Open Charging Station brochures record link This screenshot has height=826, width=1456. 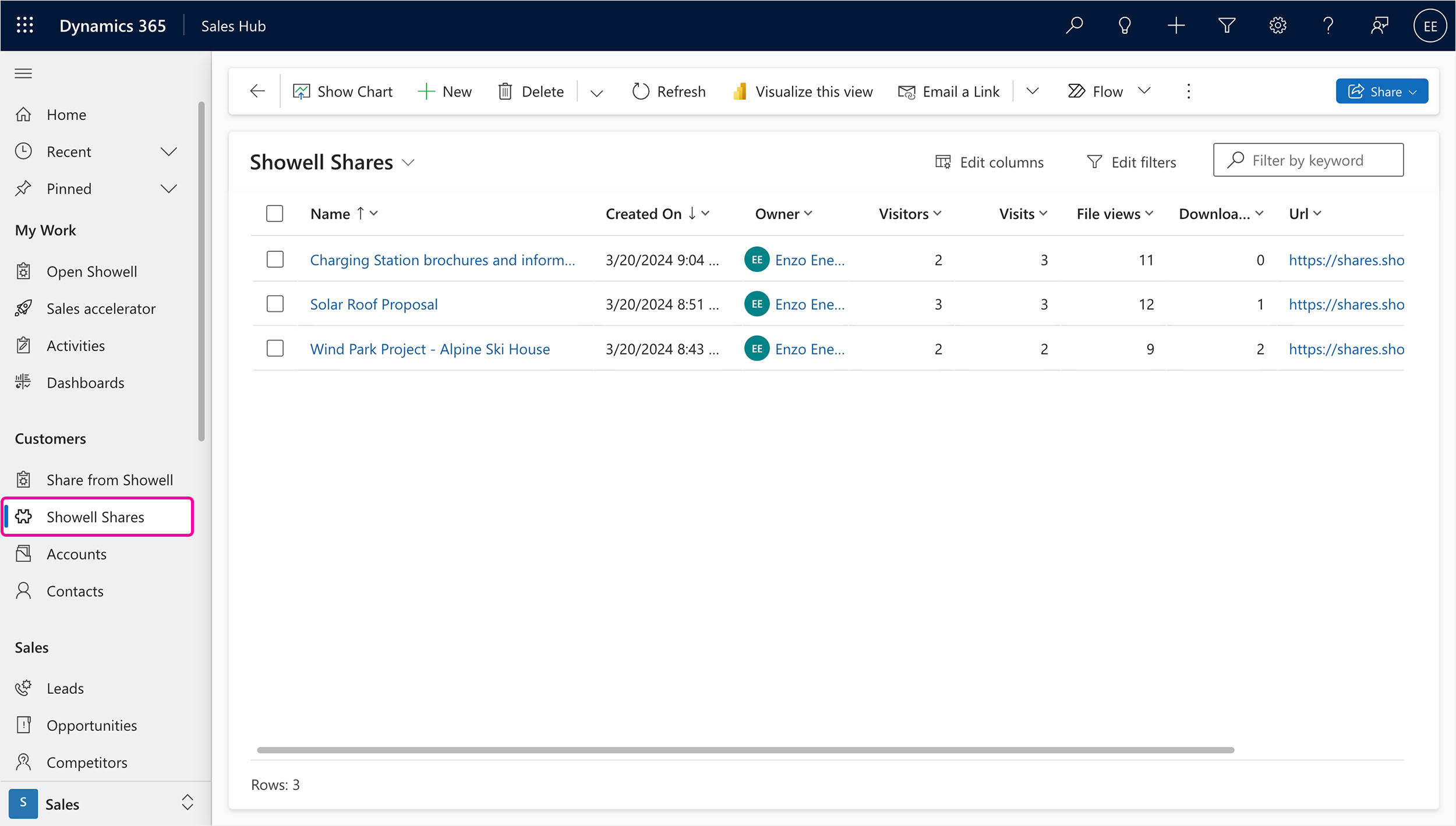[442, 260]
